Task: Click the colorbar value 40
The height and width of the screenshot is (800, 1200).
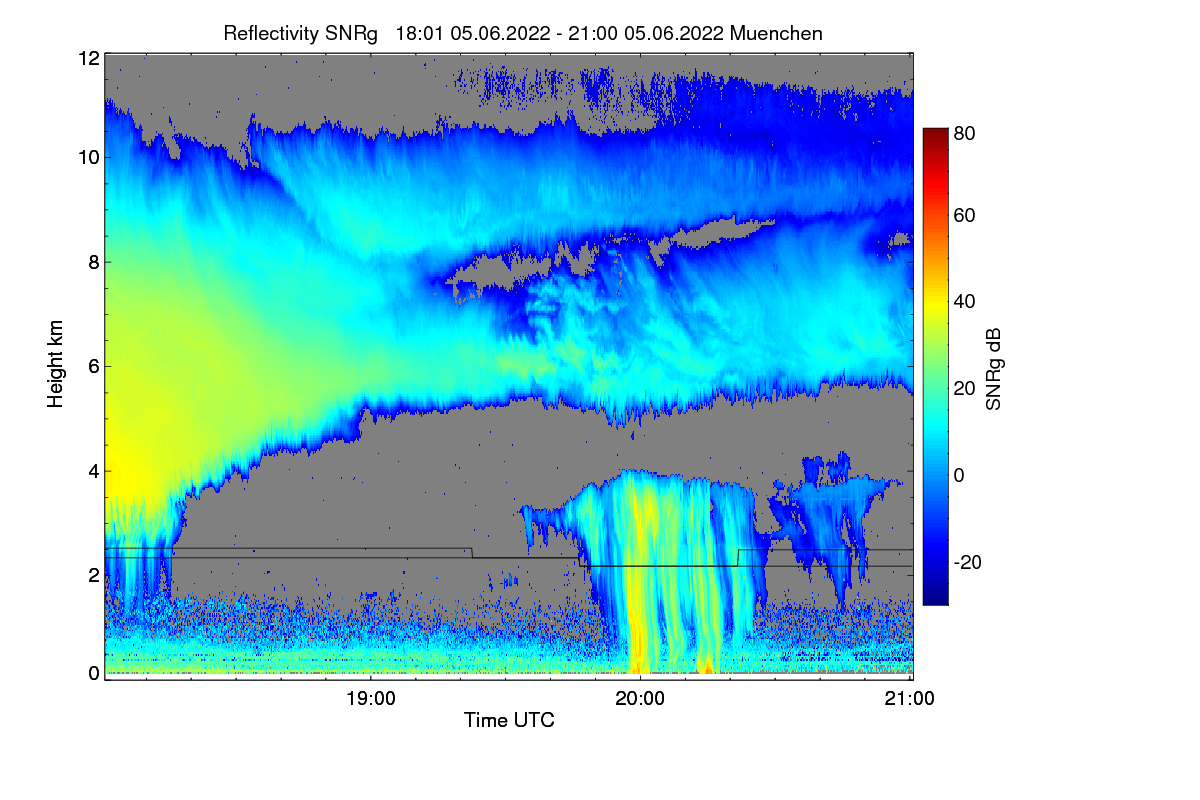Action: point(965,301)
